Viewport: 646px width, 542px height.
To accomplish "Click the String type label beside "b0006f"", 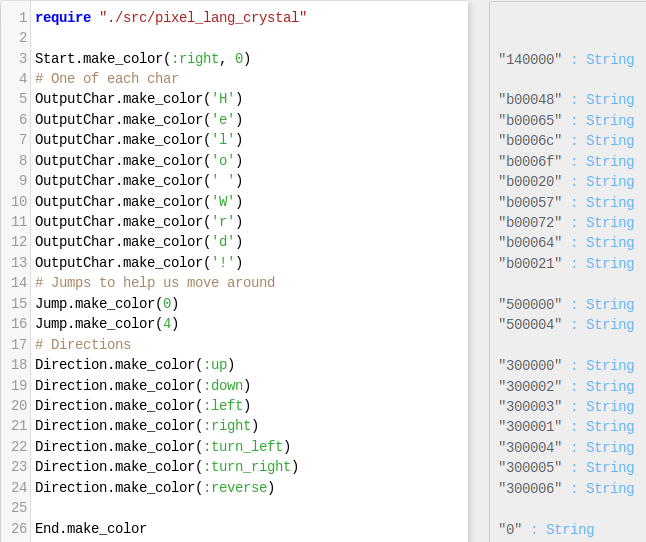I will coord(610,161).
